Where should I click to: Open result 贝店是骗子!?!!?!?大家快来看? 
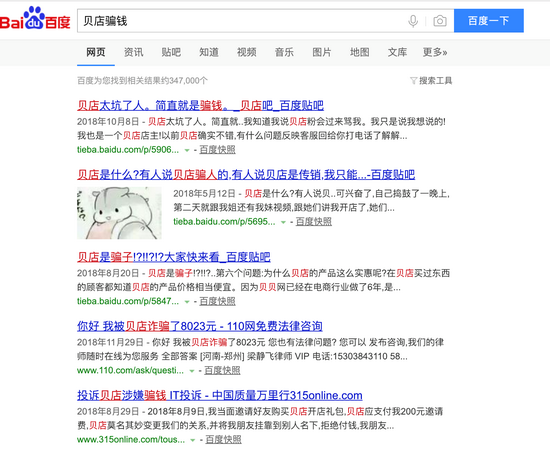click(174, 257)
